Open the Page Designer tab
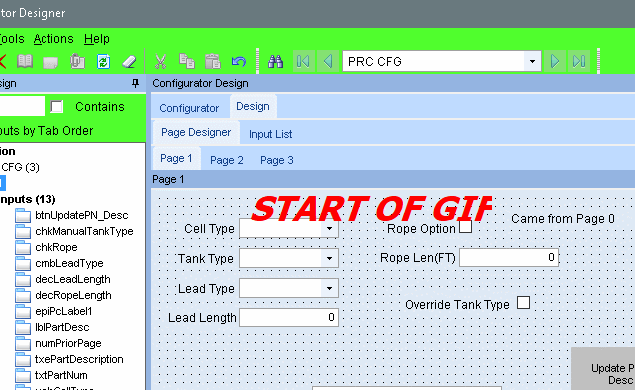The width and height of the screenshot is (635, 390). pyautogui.click(x=196, y=132)
